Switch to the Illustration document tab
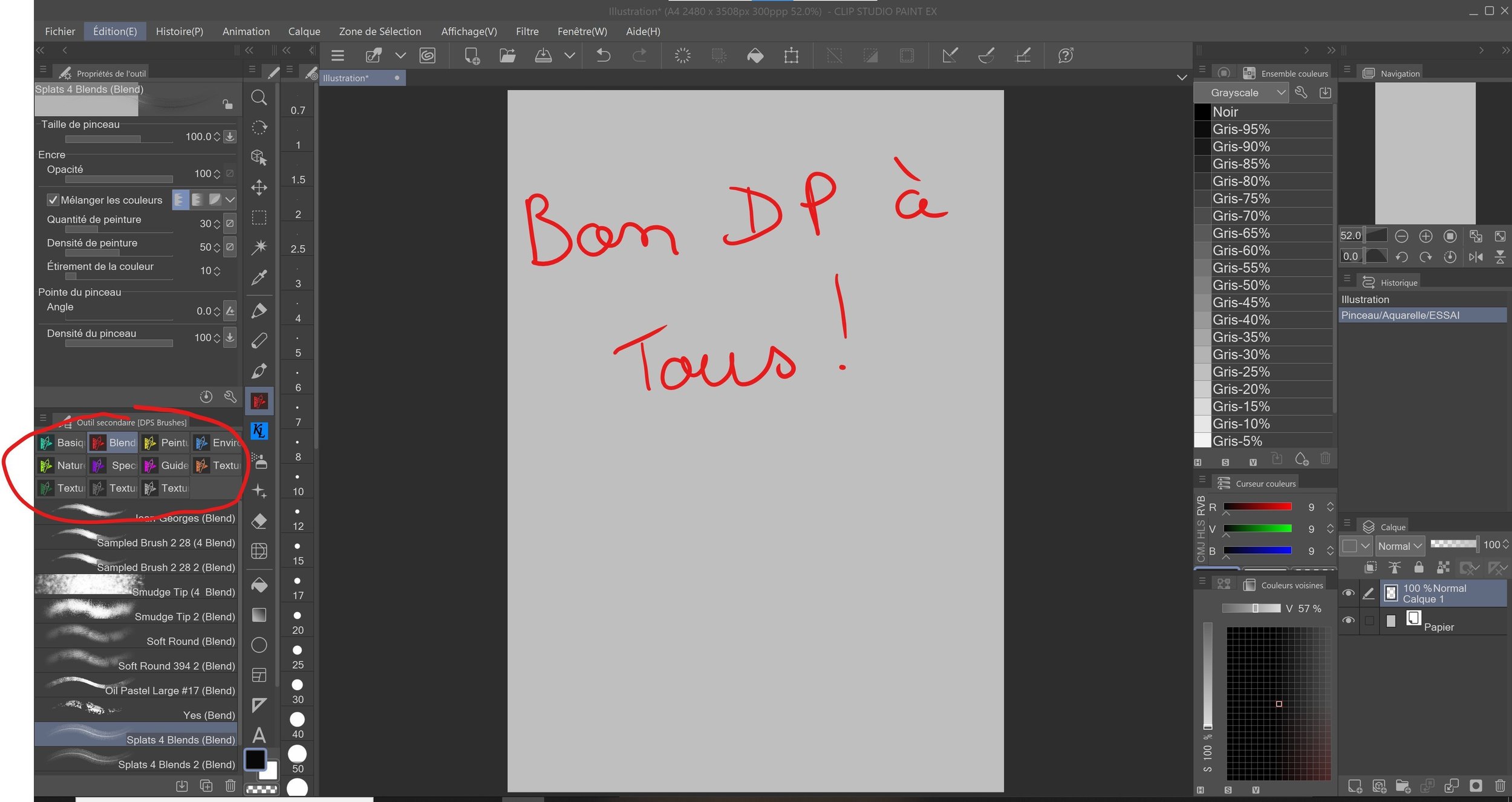Image resolution: width=1512 pixels, height=802 pixels. (346, 78)
